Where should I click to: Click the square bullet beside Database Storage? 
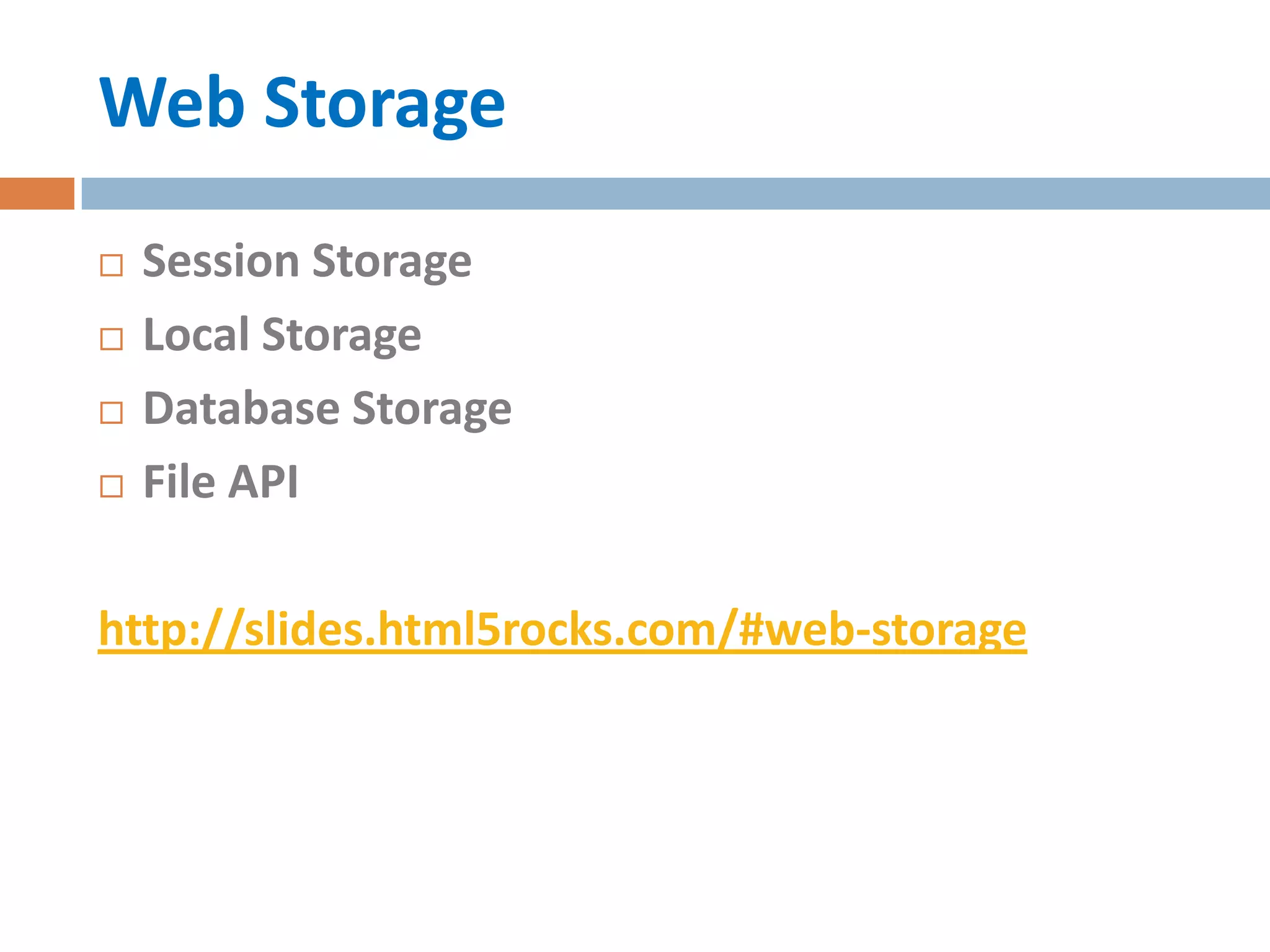pos(112,413)
